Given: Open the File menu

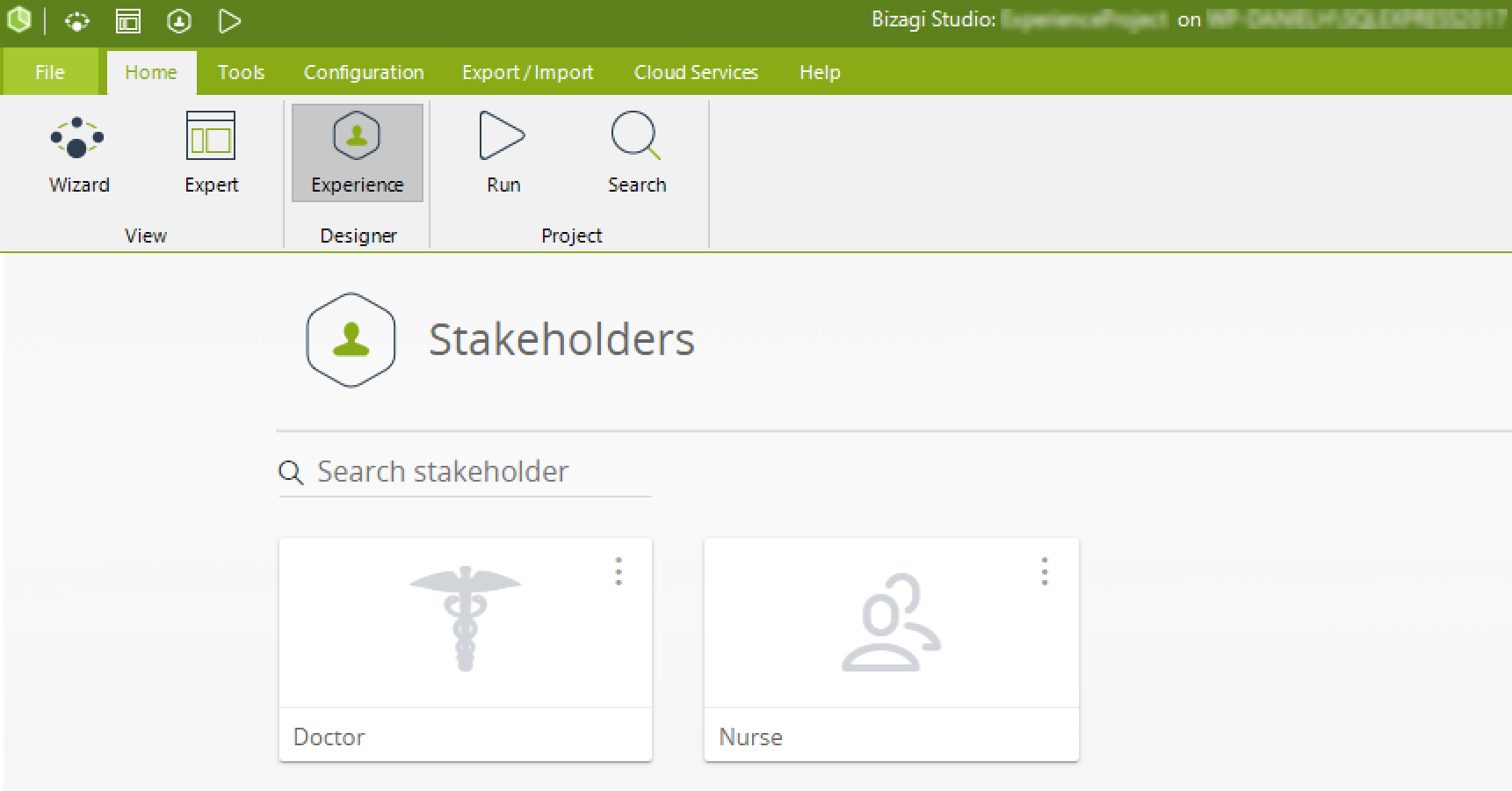Looking at the screenshot, I should click(x=50, y=72).
